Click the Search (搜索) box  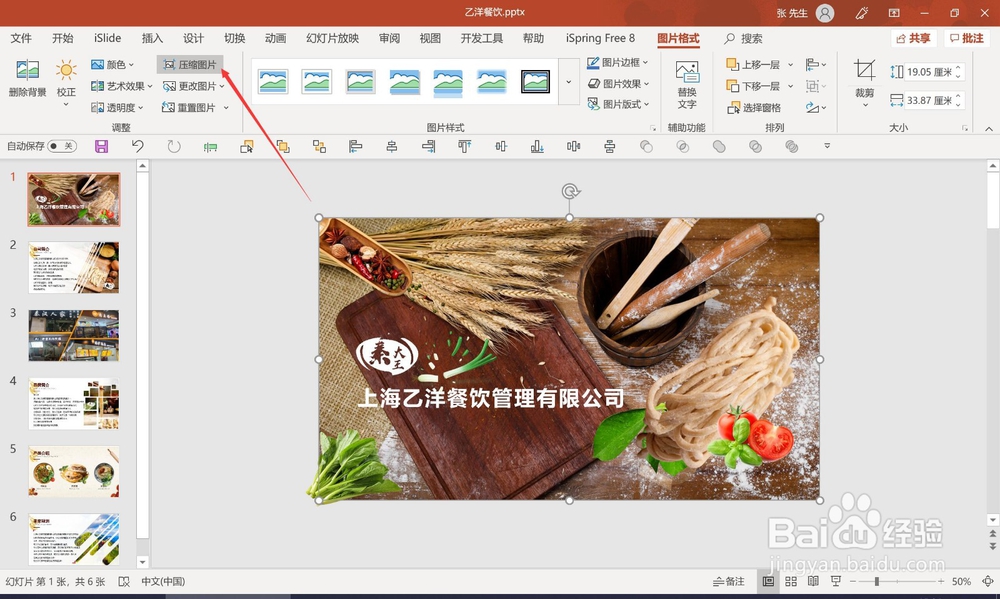pyautogui.click(x=744, y=38)
